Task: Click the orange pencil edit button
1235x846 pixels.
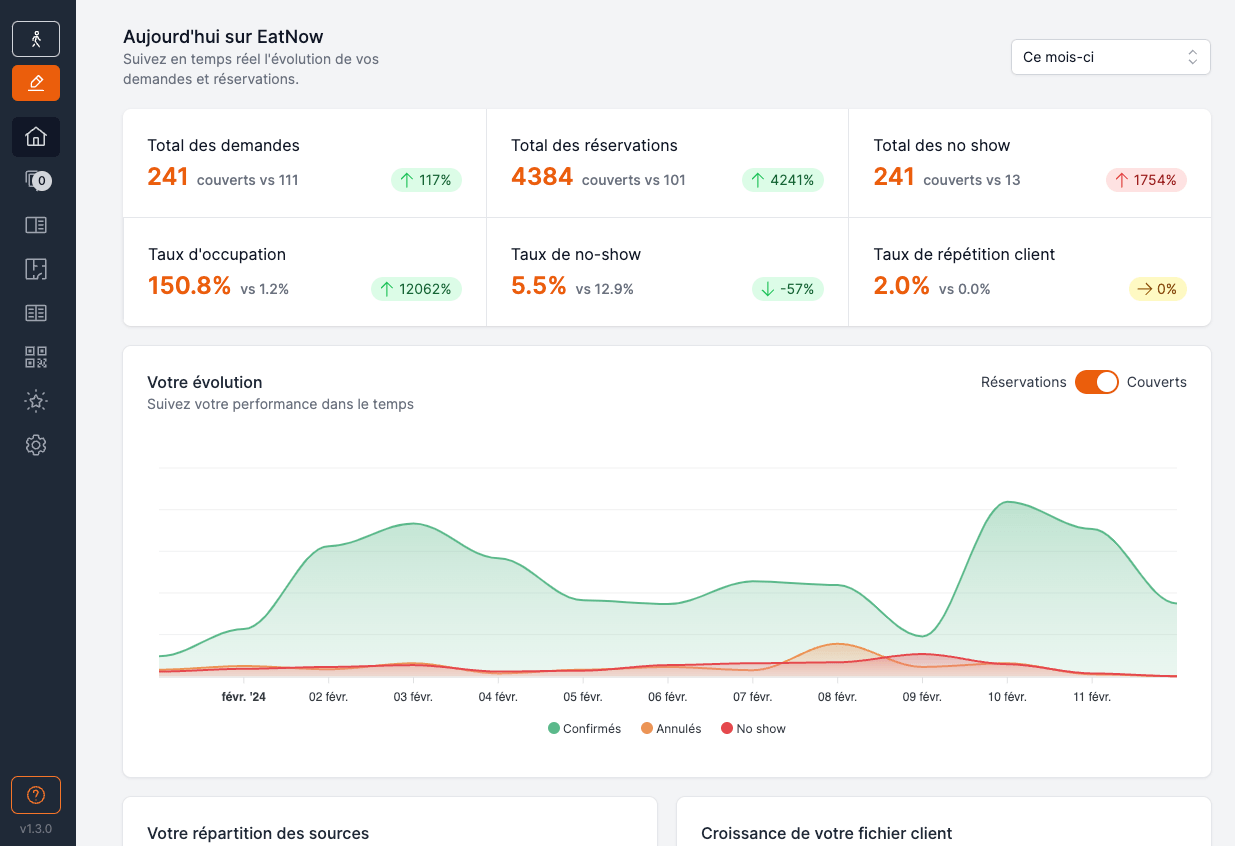Action: click(x=36, y=83)
